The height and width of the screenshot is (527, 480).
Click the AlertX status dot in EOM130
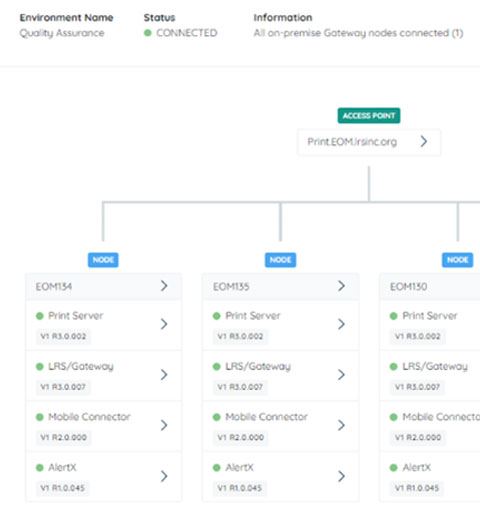point(394,468)
